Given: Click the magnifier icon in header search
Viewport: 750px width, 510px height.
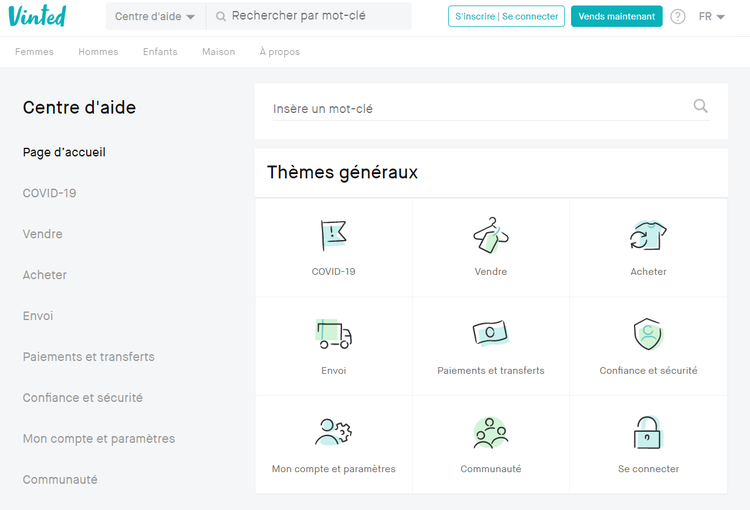Looking at the screenshot, I should [221, 17].
